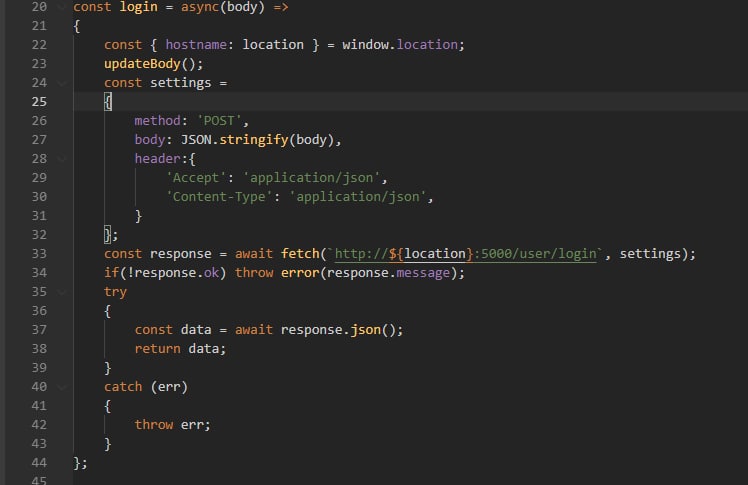Screen dimensions: 748x485
Task: Click the 'response' variable declaration on line 33
Action: (x=181, y=254)
